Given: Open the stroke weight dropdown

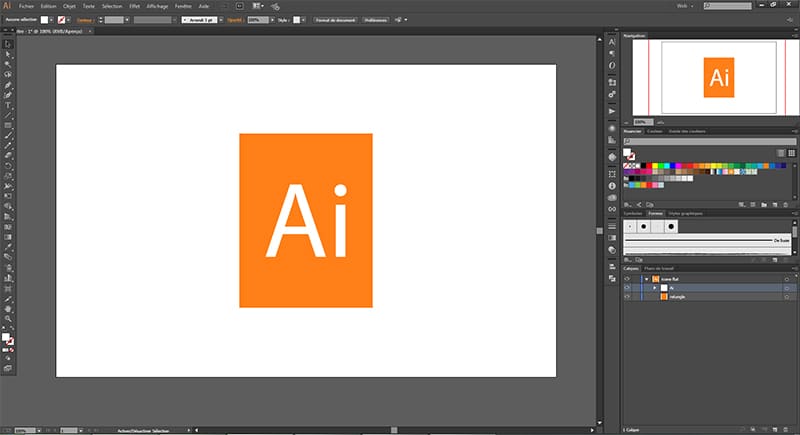Looking at the screenshot, I should (127, 20).
